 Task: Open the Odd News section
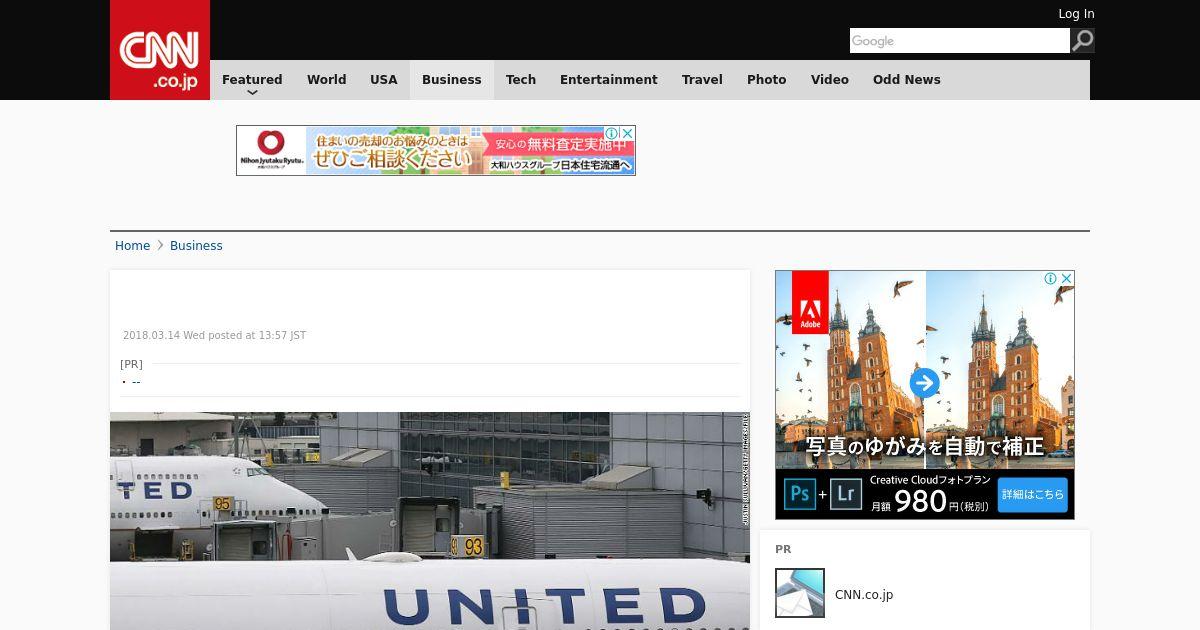(x=907, y=80)
